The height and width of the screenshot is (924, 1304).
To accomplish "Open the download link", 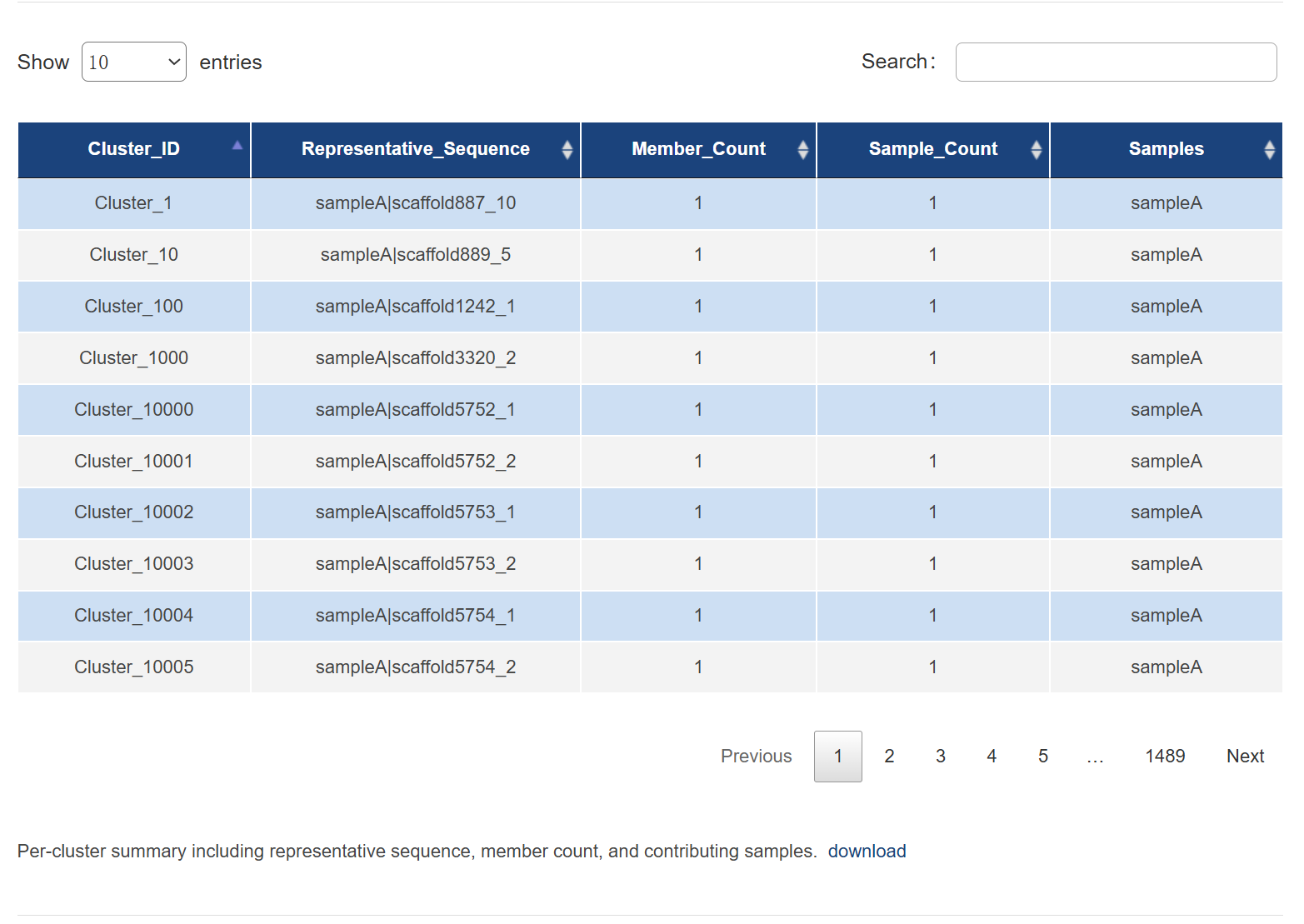I will [x=867, y=851].
